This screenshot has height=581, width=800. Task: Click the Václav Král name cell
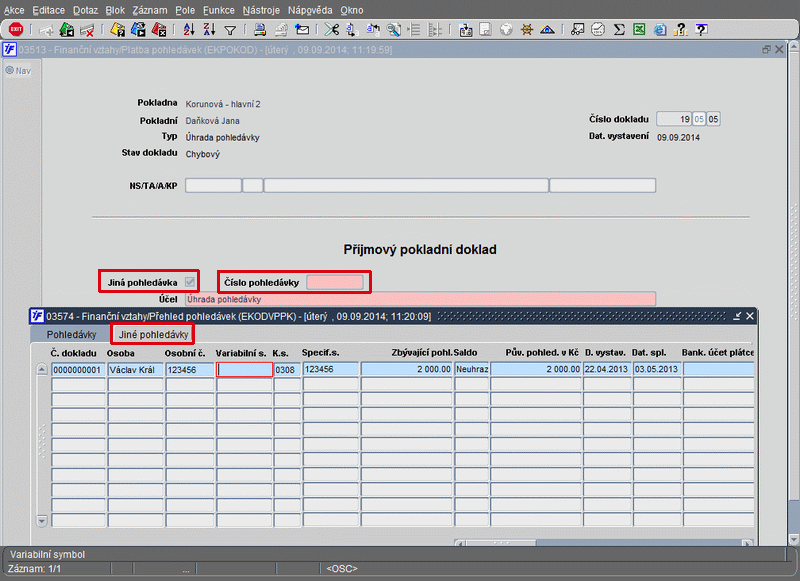(x=135, y=369)
